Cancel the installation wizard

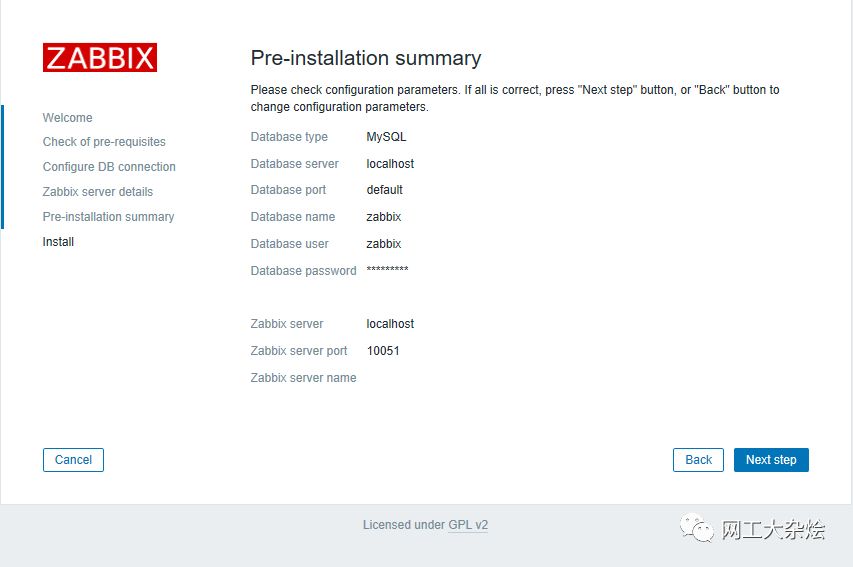[73, 460]
